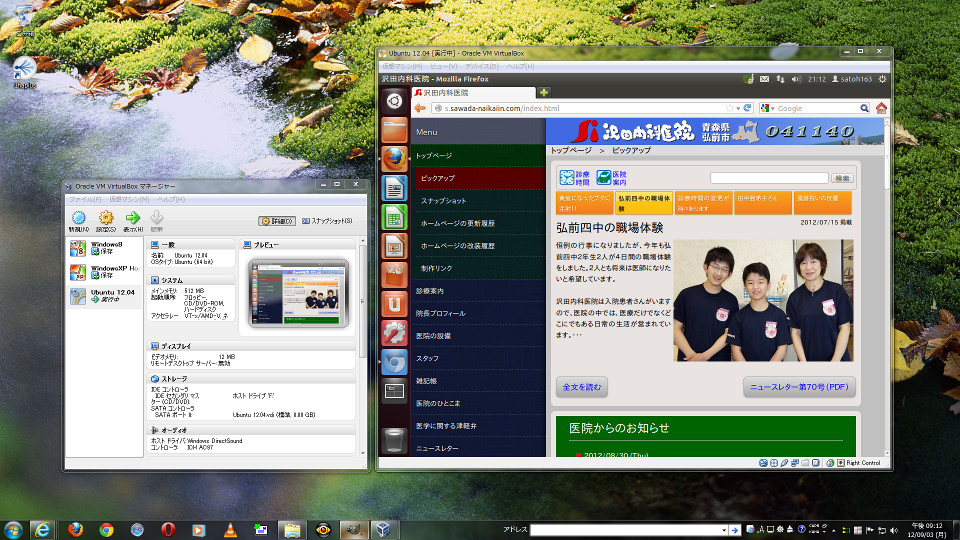
Task: Open Internet Explorer from Windows taskbar
Action: click(x=42, y=530)
